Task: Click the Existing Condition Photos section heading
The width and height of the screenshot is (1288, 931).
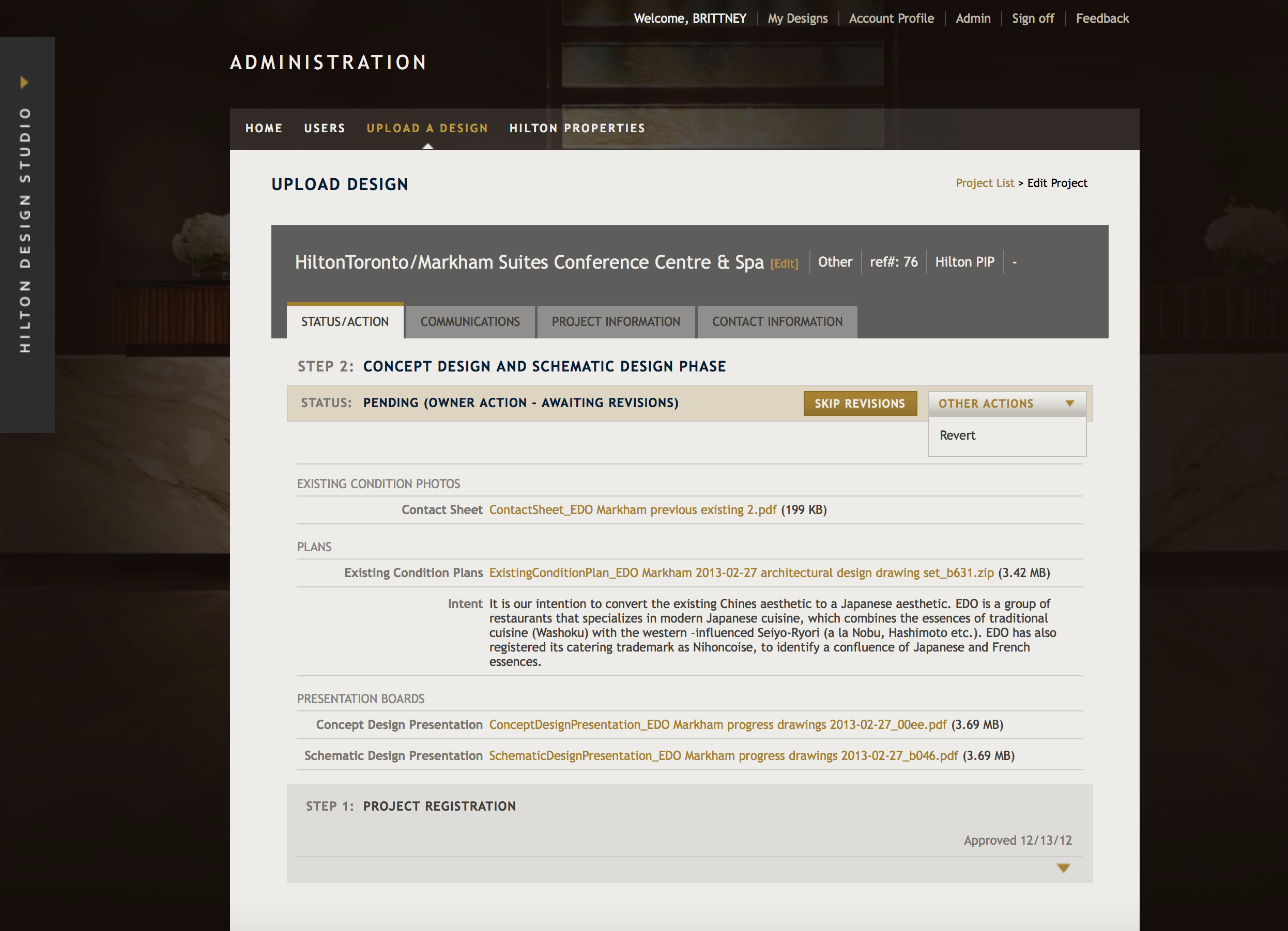Action: point(378,484)
